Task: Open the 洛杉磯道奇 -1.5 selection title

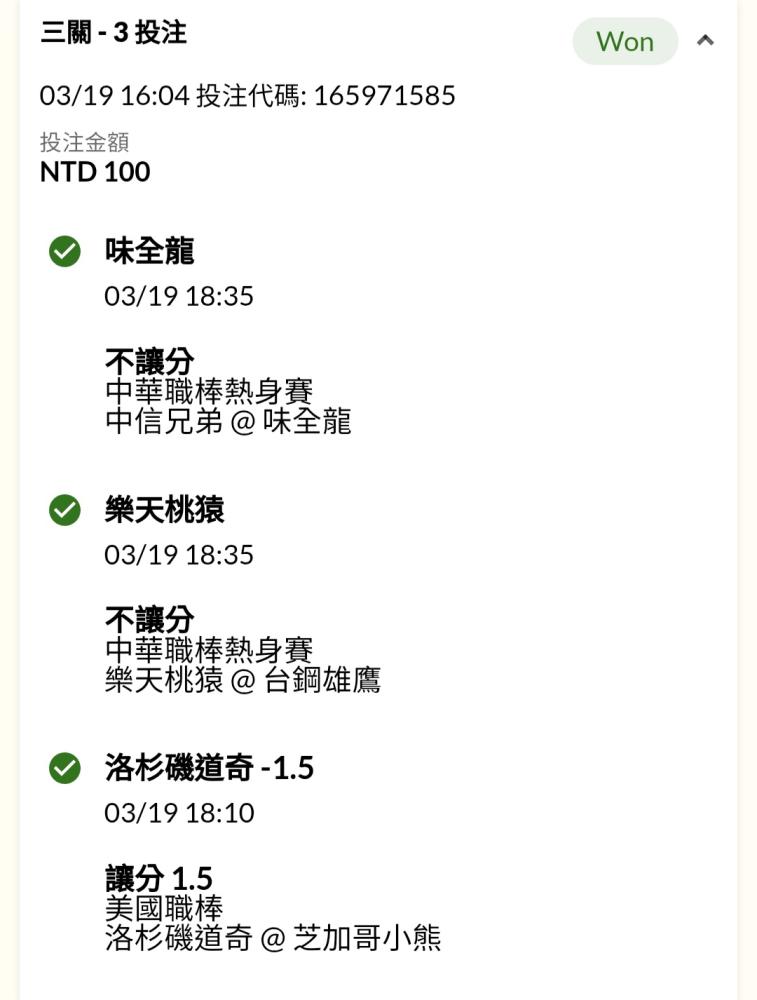Action: [209, 767]
